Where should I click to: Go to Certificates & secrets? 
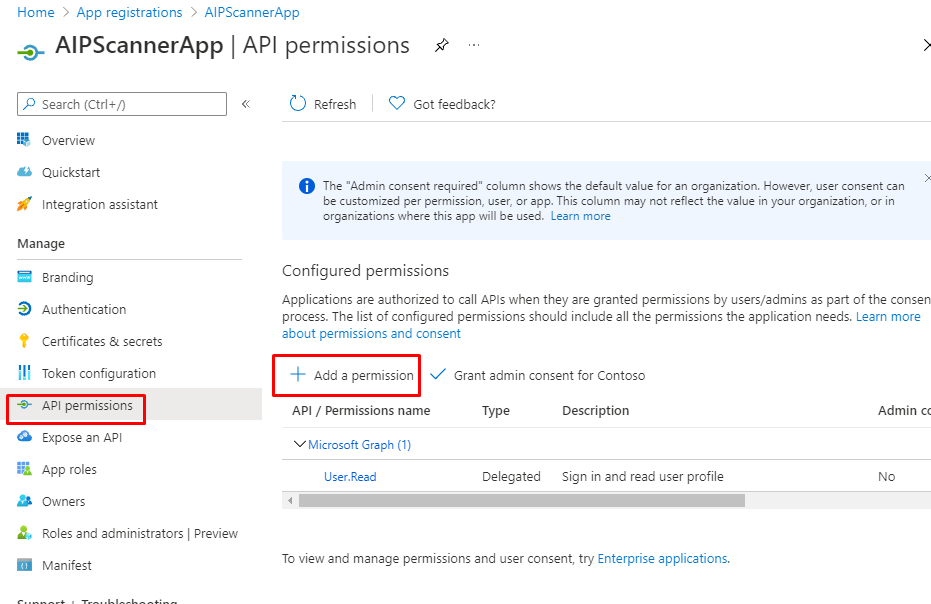click(x=101, y=342)
